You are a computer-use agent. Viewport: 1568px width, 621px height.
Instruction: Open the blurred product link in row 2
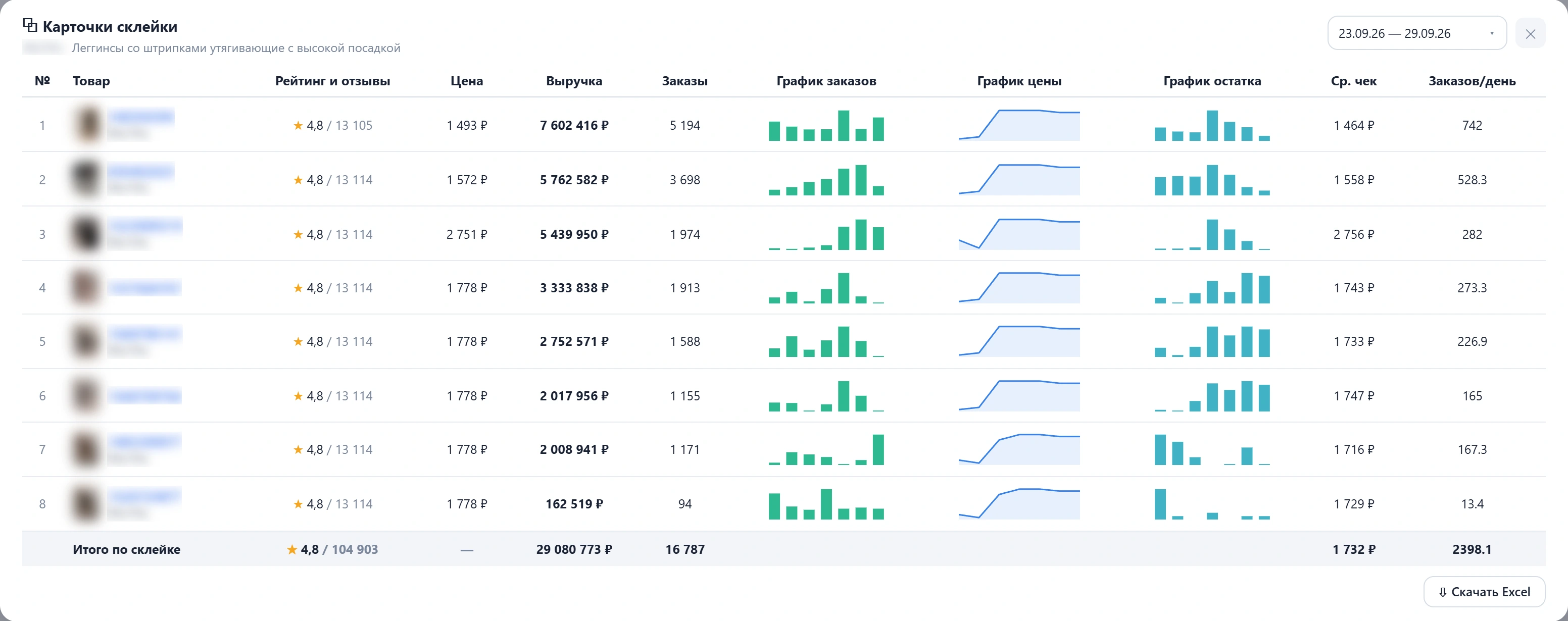141,171
